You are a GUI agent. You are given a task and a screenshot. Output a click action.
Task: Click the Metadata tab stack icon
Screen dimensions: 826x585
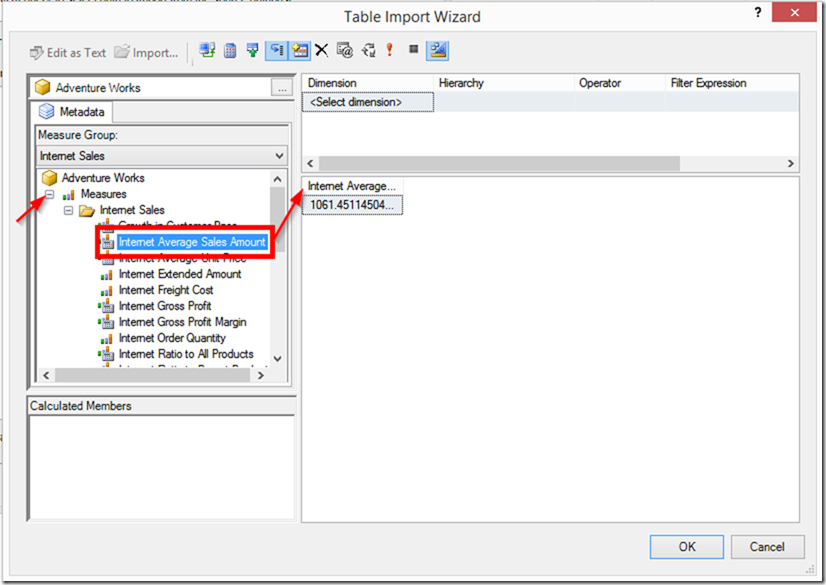click(46, 111)
